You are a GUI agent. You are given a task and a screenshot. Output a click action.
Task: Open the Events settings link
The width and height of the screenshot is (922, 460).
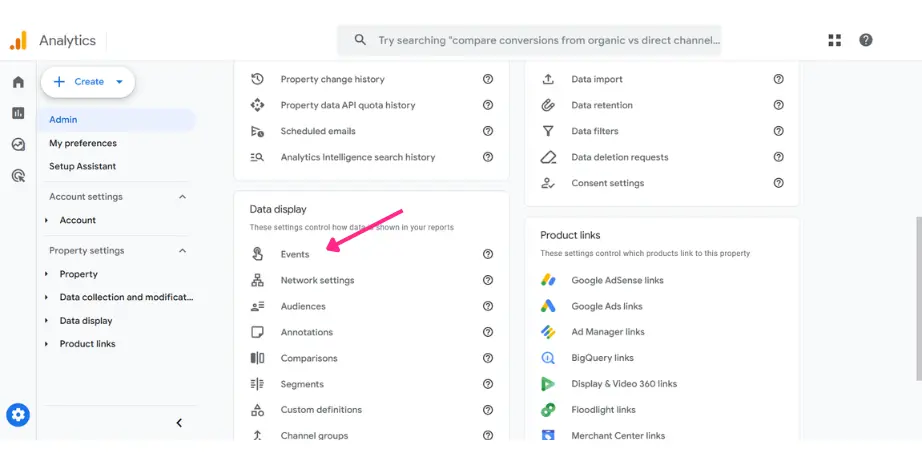pos(295,254)
